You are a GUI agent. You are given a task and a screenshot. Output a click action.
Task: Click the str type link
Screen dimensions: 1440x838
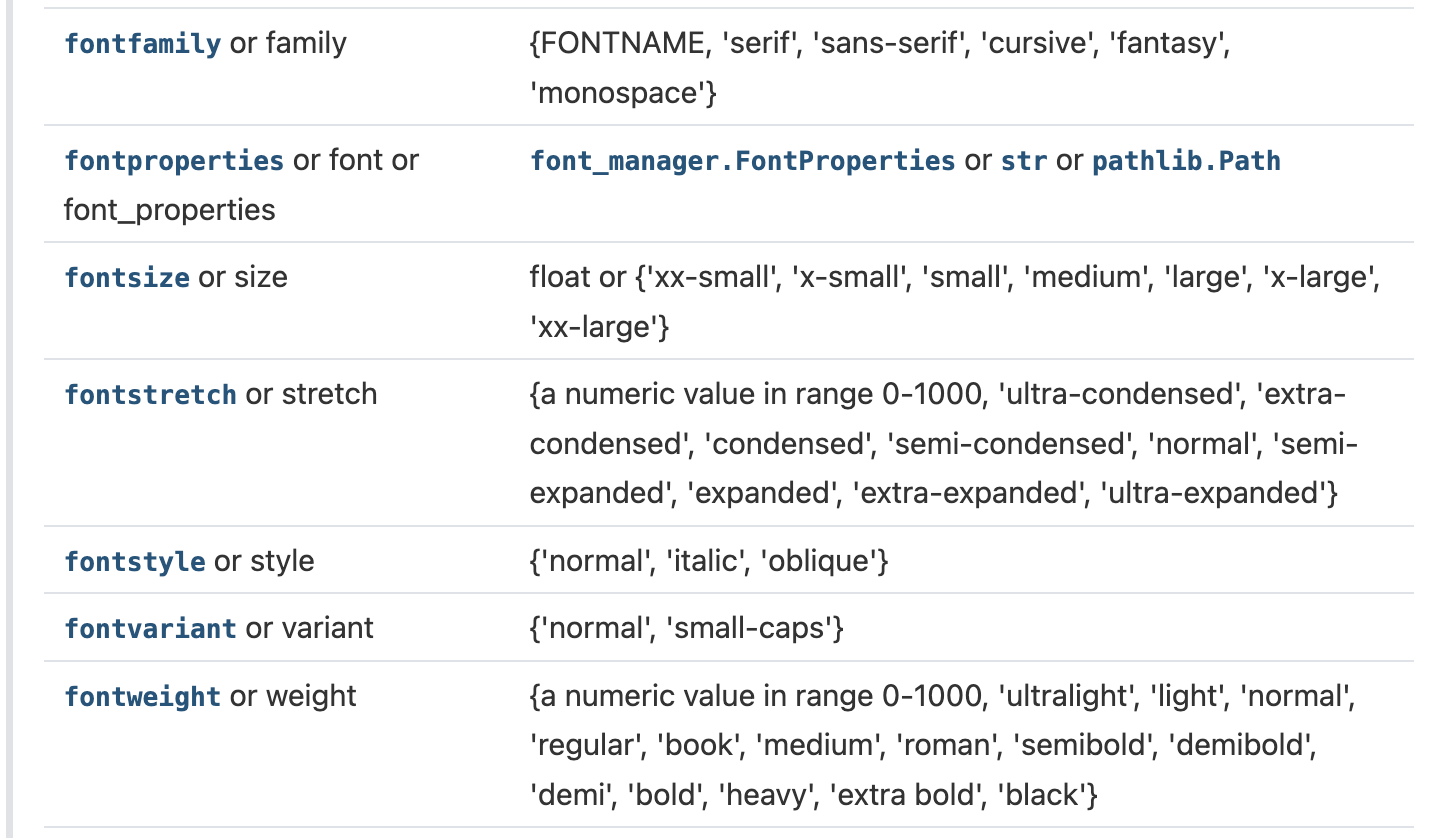click(x=1024, y=161)
